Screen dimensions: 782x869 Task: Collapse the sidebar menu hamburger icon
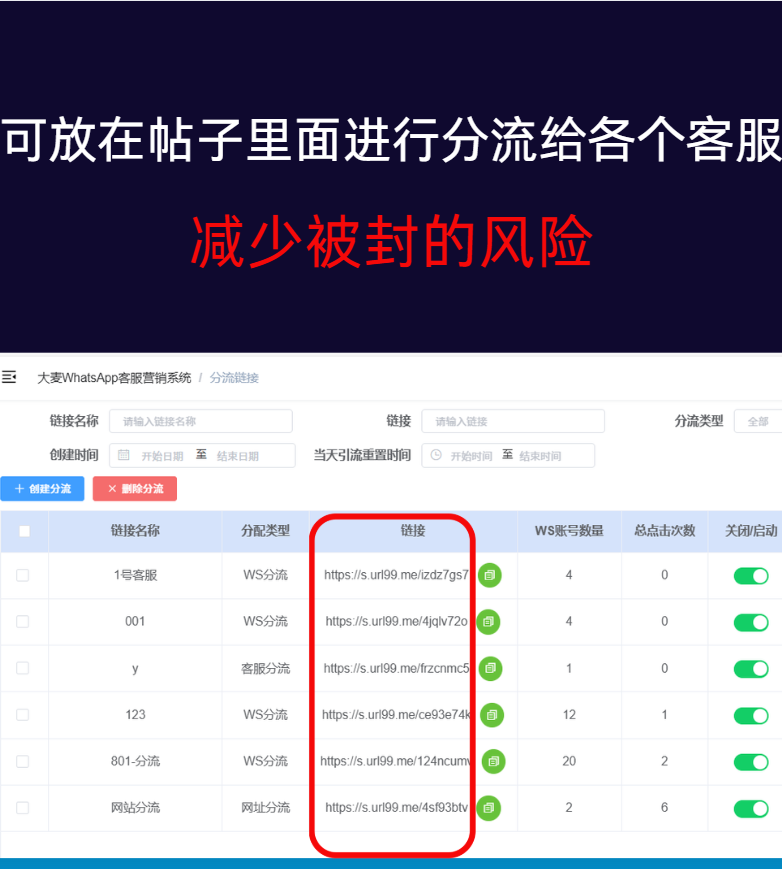point(9,377)
